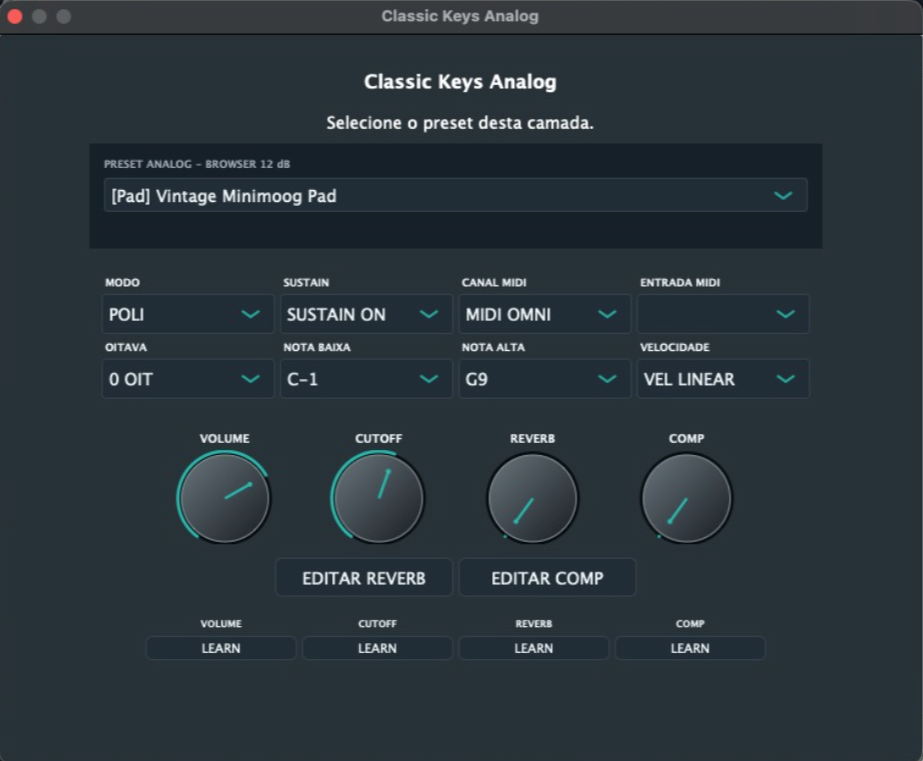Screen dimensions: 923x761
Task: Open the EDITAR REVERB editor
Action: click(364, 578)
